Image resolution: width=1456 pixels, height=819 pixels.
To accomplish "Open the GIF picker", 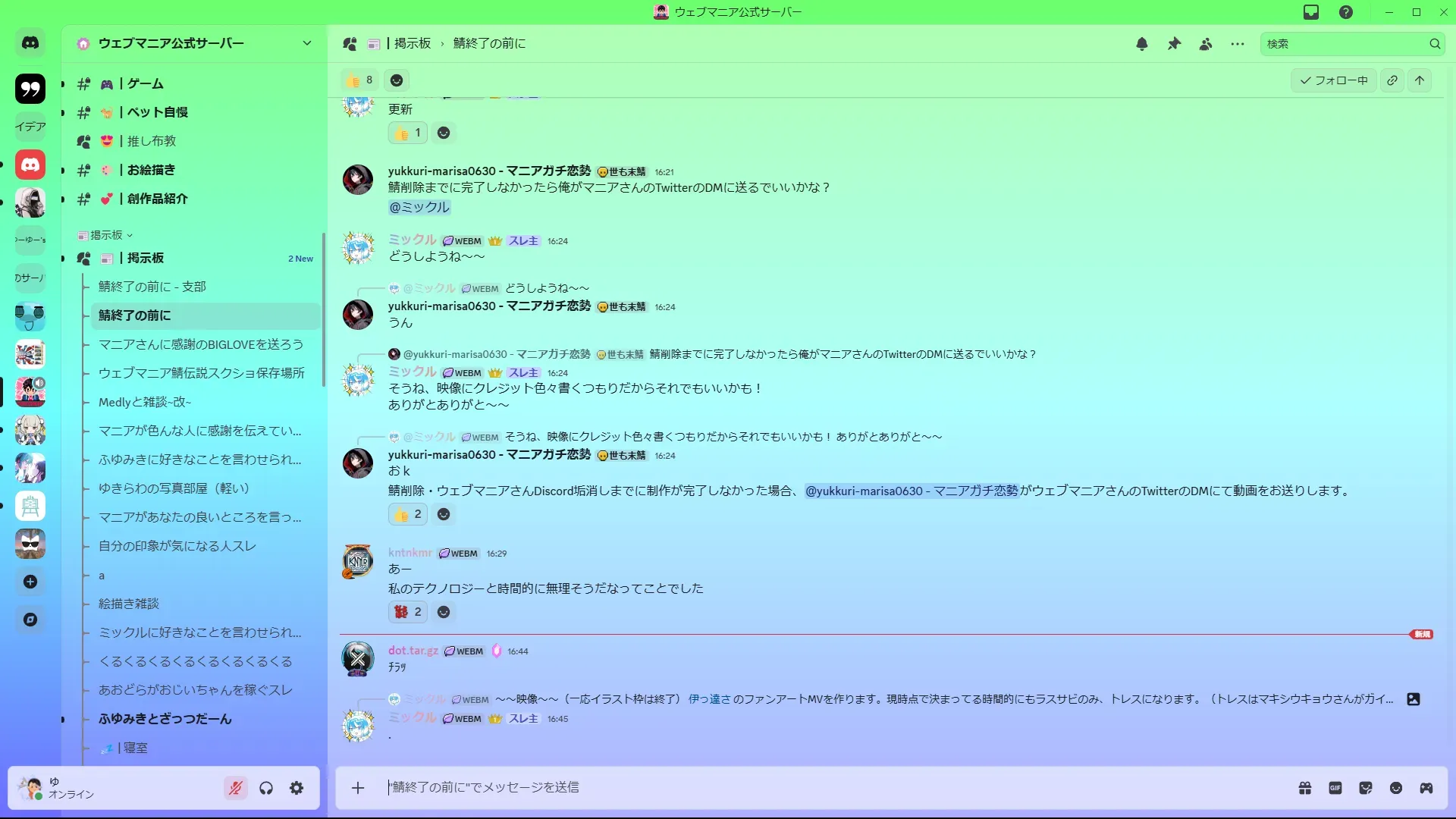I will click(1335, 788).
